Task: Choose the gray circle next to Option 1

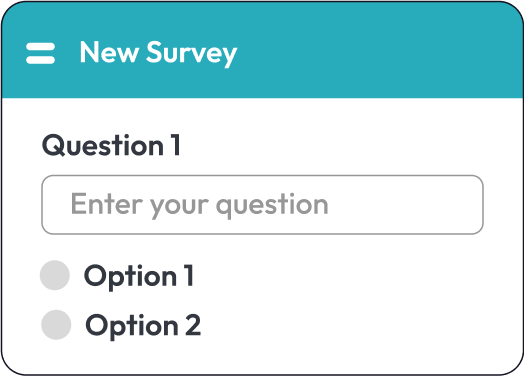Action: pos(55,275)
